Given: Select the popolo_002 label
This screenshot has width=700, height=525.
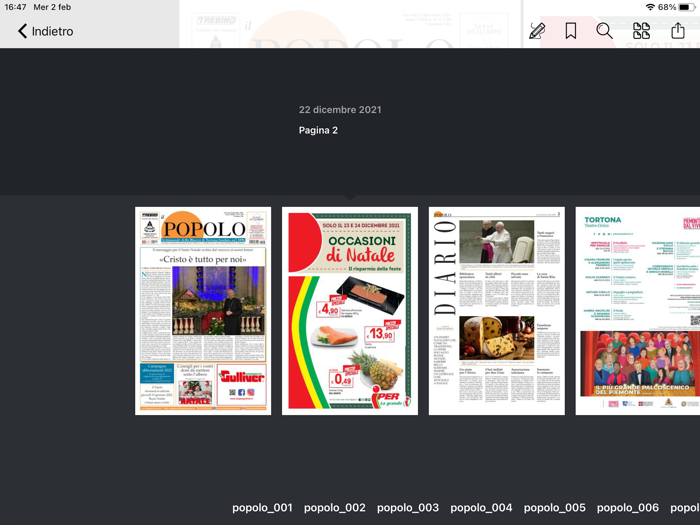Looking at the screenshot, I should 335,508.
